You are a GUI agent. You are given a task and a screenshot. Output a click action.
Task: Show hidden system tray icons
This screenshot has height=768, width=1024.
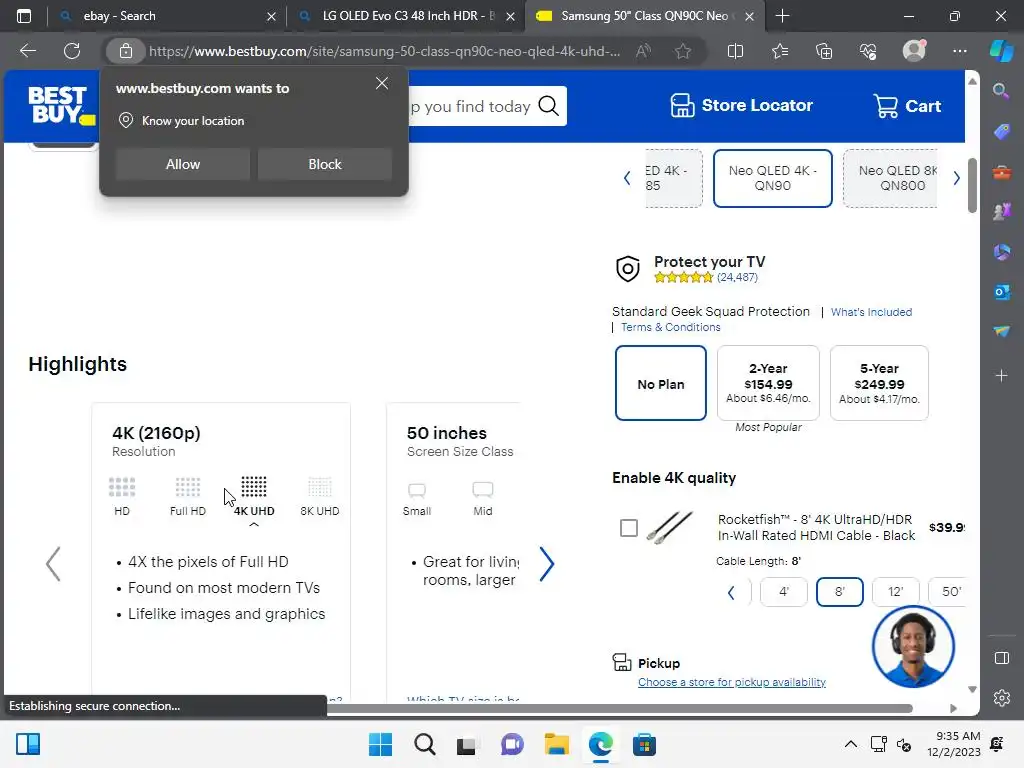tap(850, 744)
